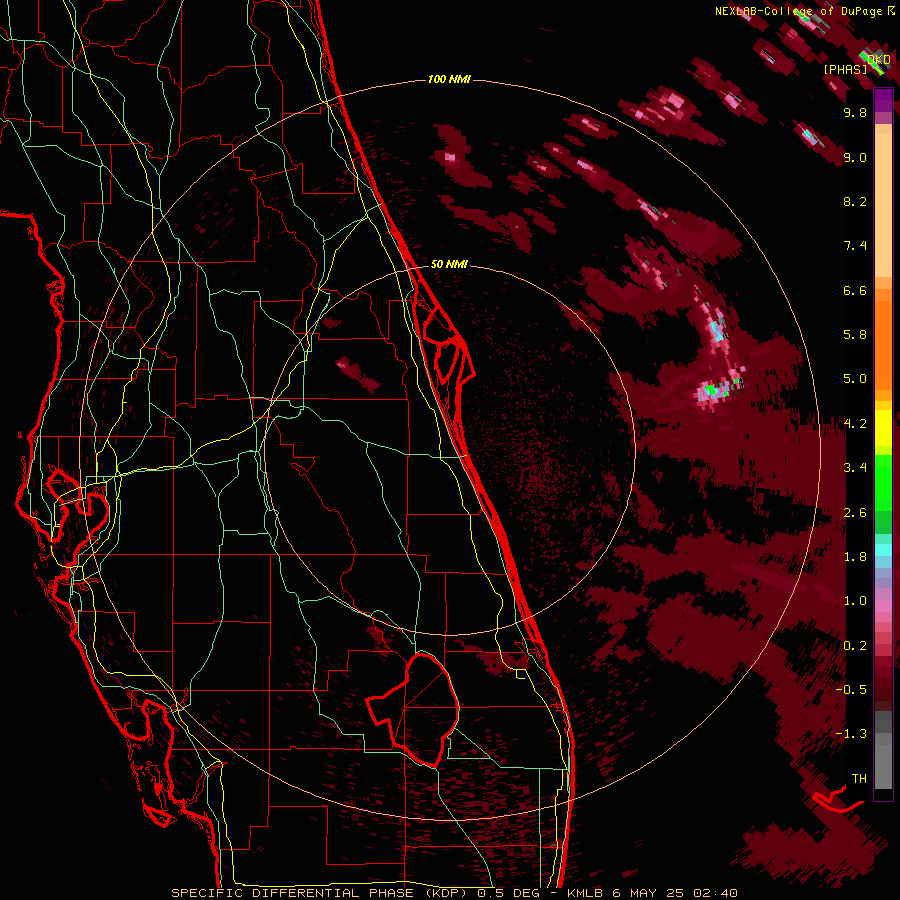This screenshot has width=900, height=900.
Task: Click the "0.2" legend value
Action: 855,646
